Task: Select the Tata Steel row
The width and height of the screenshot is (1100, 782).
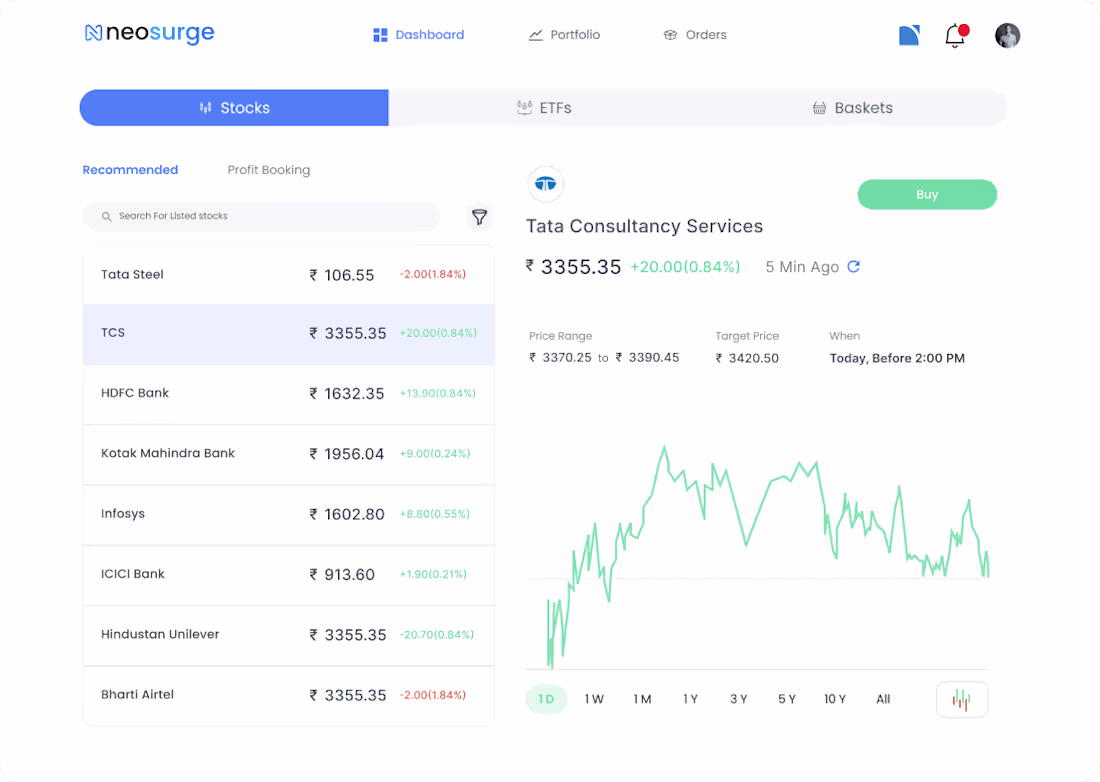Action: [x=288, y=274]
